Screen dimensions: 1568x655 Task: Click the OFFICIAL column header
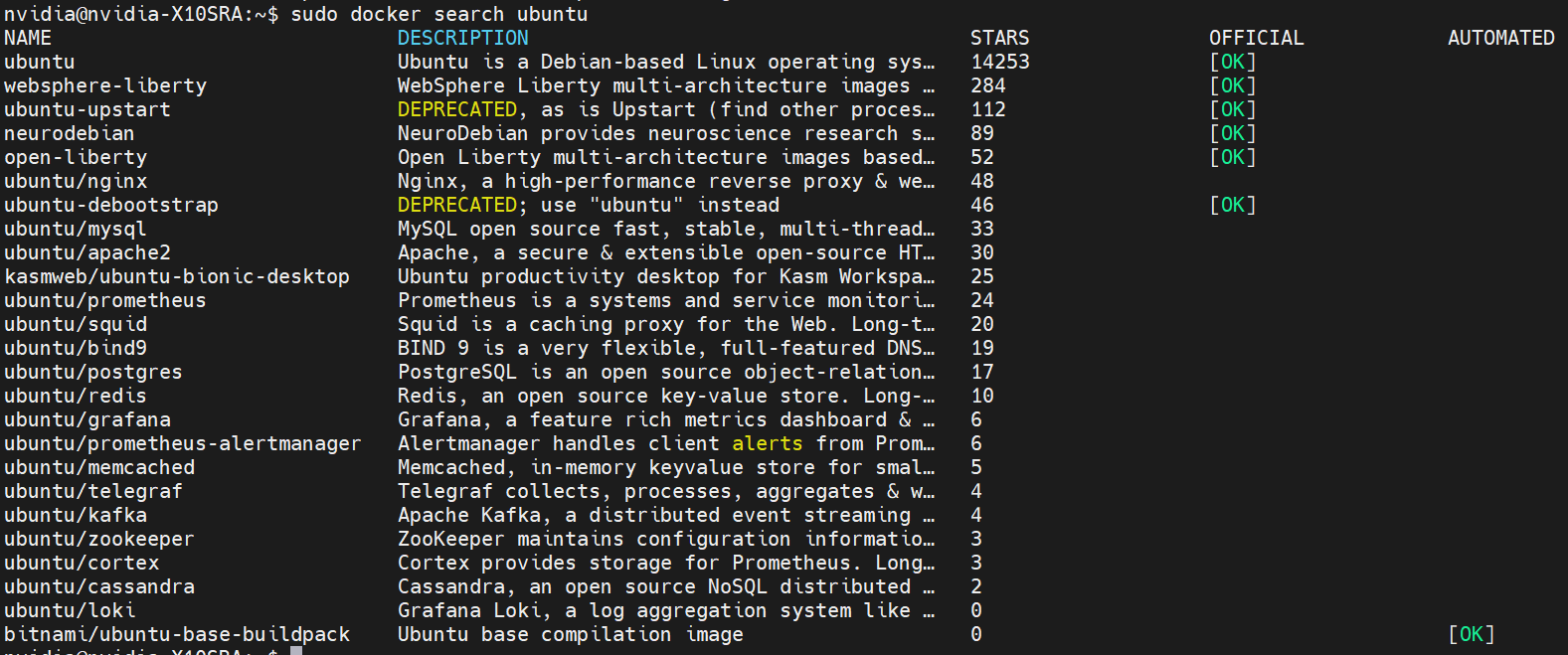pos(1256,38)
